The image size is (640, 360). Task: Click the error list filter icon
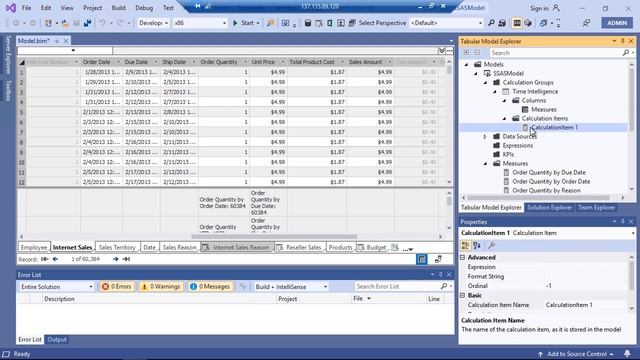click(243, 287)
